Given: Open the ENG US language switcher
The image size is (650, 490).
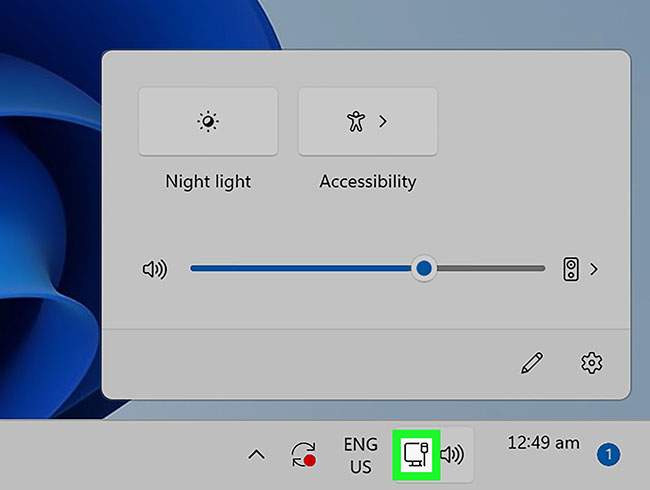Looking at the screenshot, I should click(360, 455).
